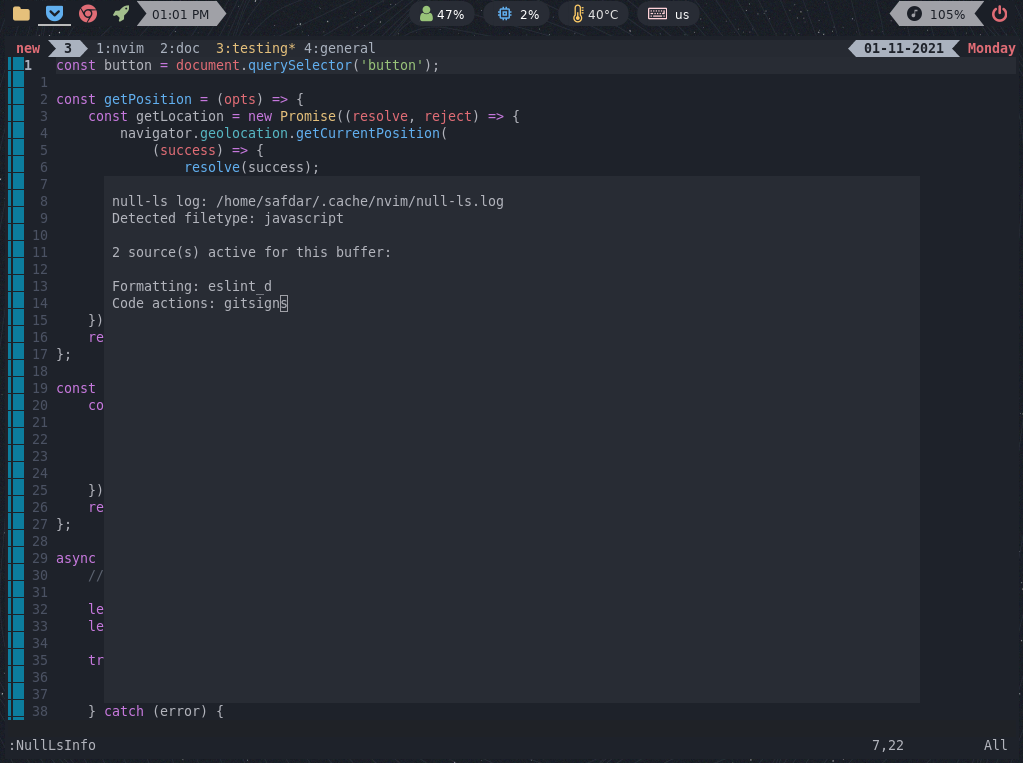Image resolution: width=1023 pixels, height=763 pixels.
Task: Switch to tmux window 4:general
Action: pyautogui.click(x=339, y=48)
